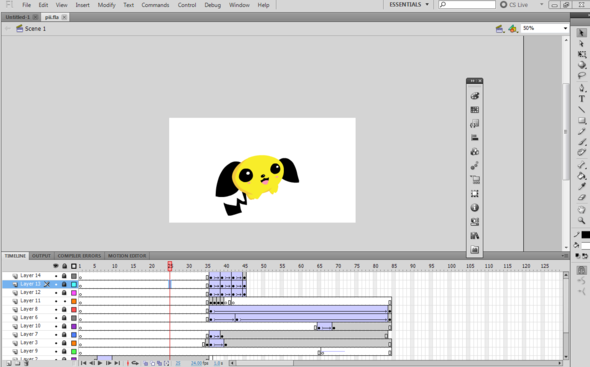This screenshot has width=590, height=367.
Task: Lock Layer 11
Action: coord(64,301)
